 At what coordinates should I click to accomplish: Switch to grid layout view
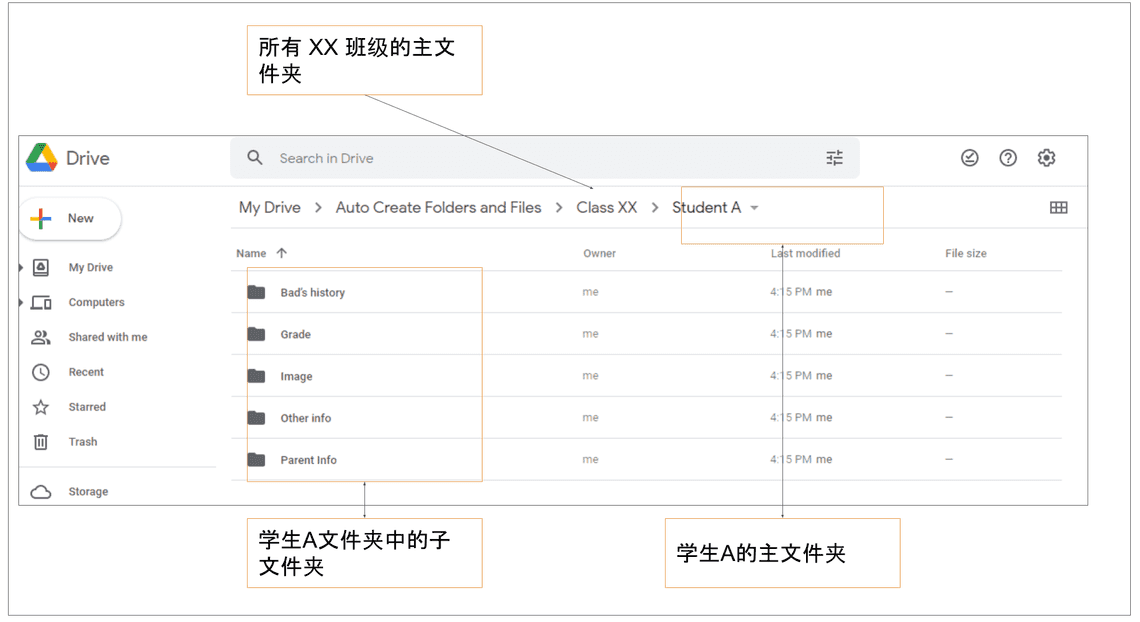tap(1058, 208)
